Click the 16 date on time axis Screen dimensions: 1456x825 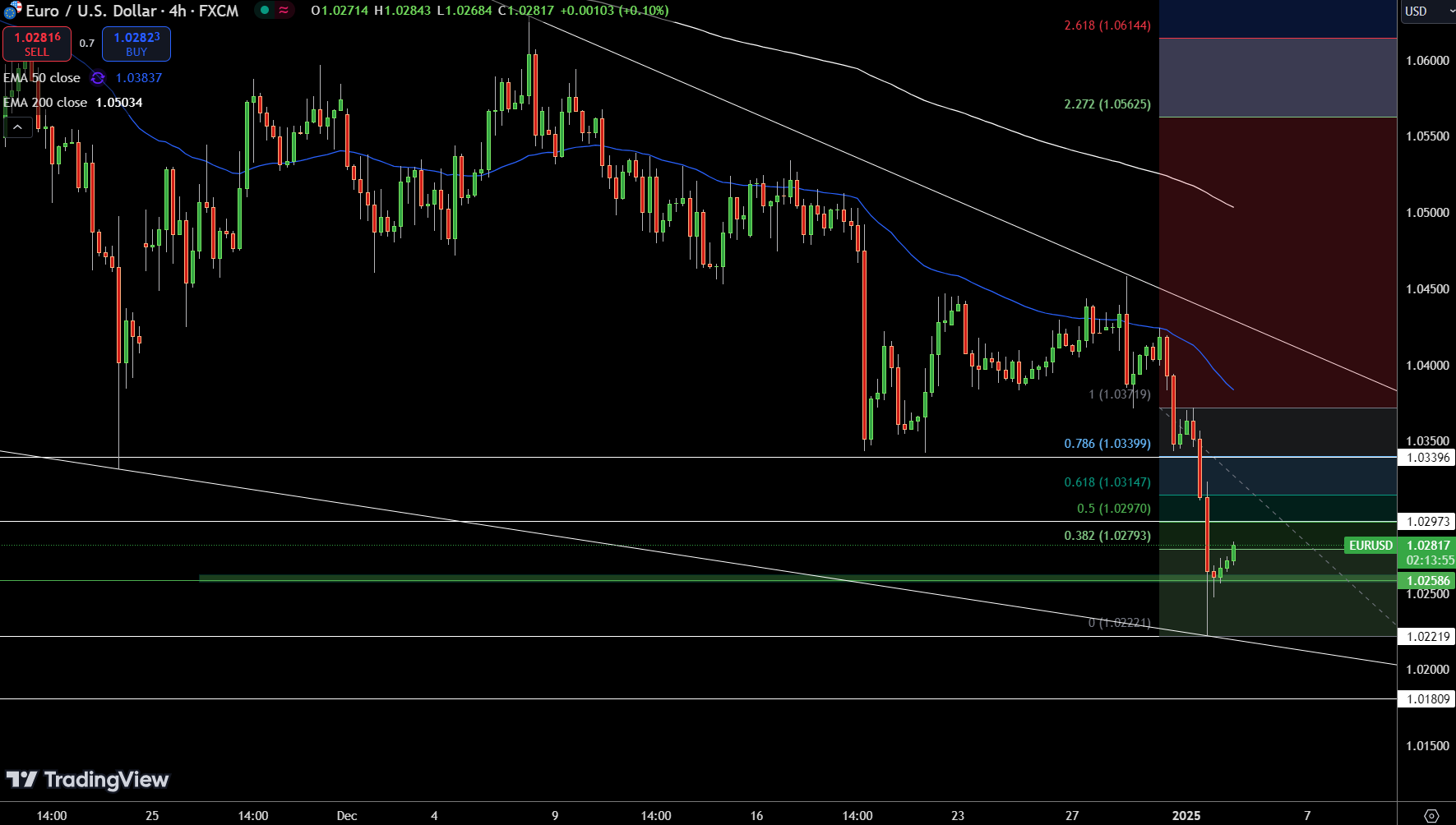click(x=756, y=816)
